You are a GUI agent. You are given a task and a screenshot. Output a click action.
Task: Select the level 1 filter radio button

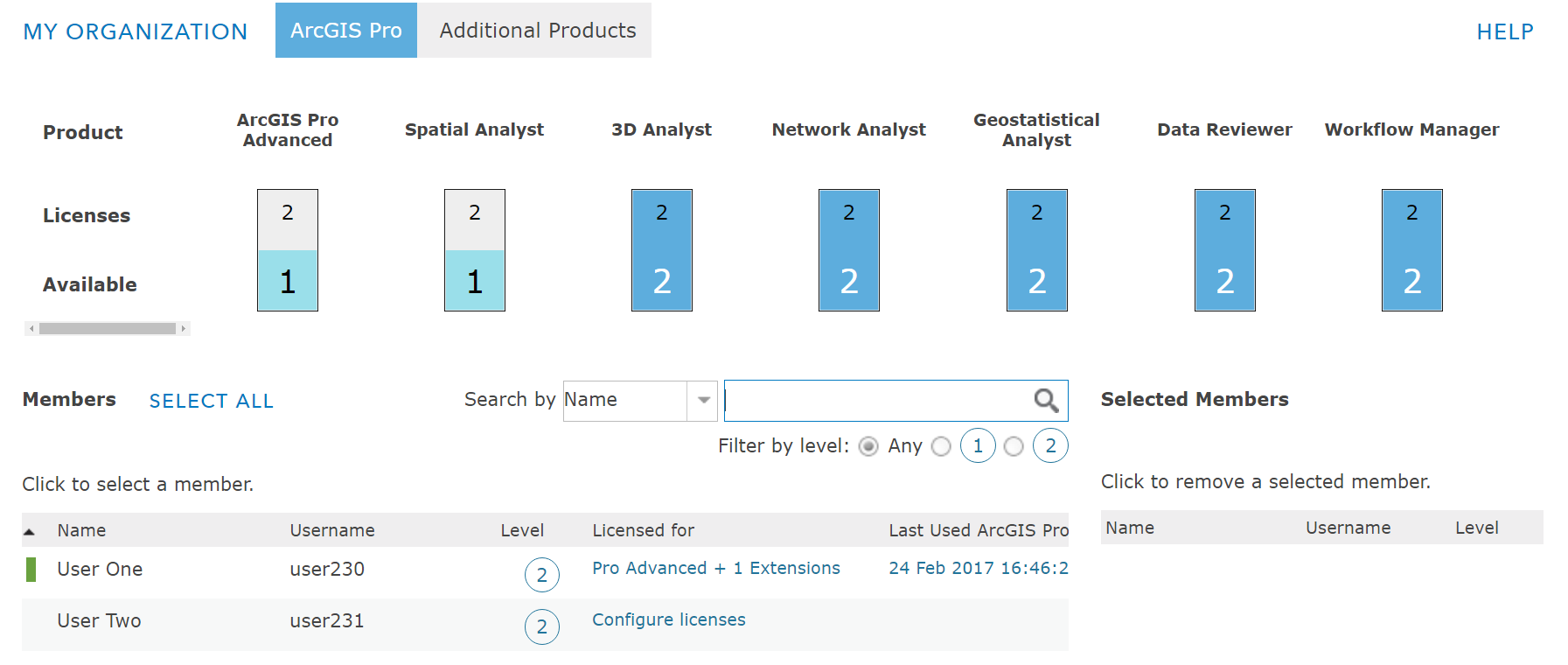[941, 446]
